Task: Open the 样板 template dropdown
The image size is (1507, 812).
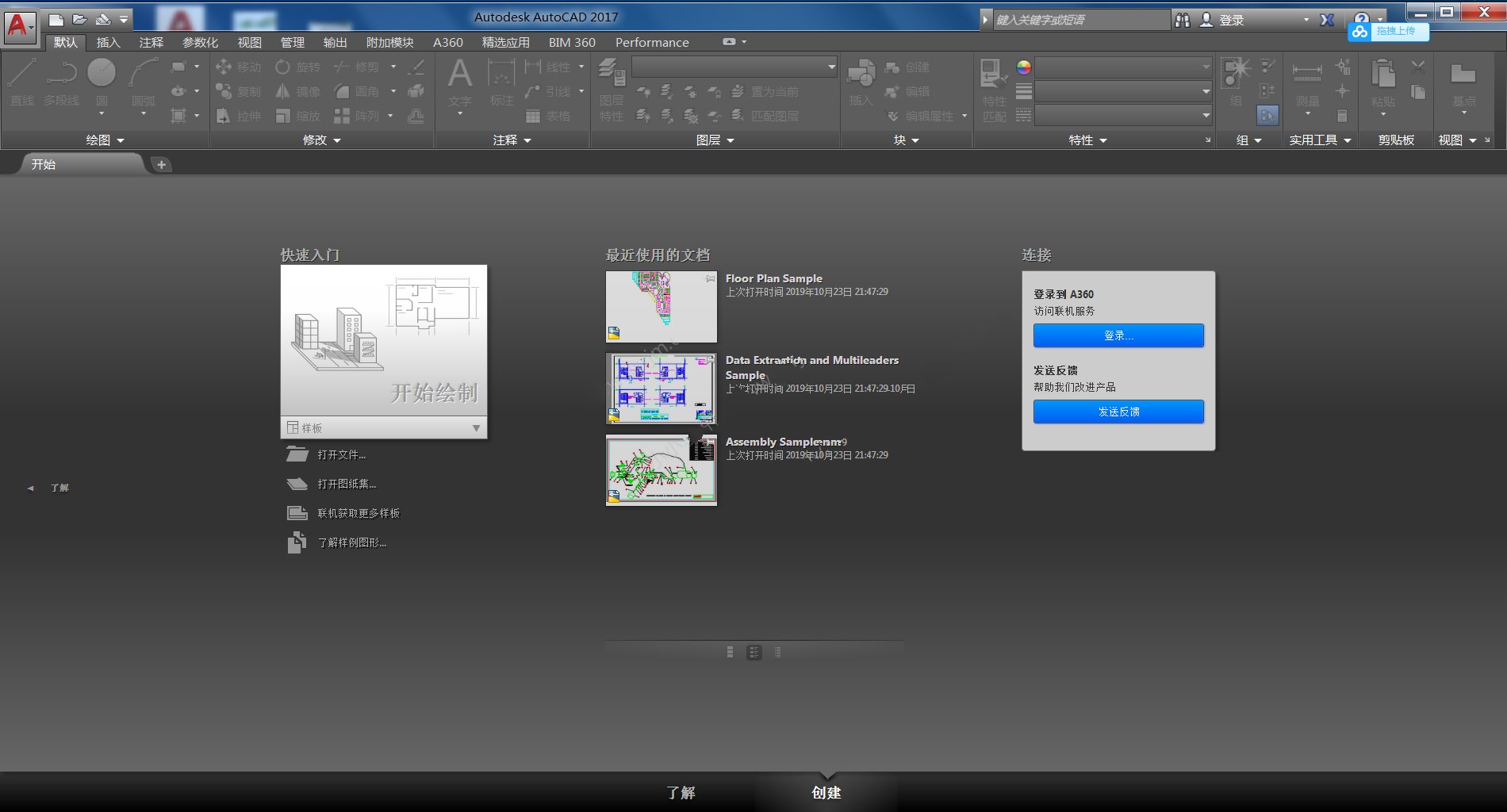Action: tap(384, 427)
